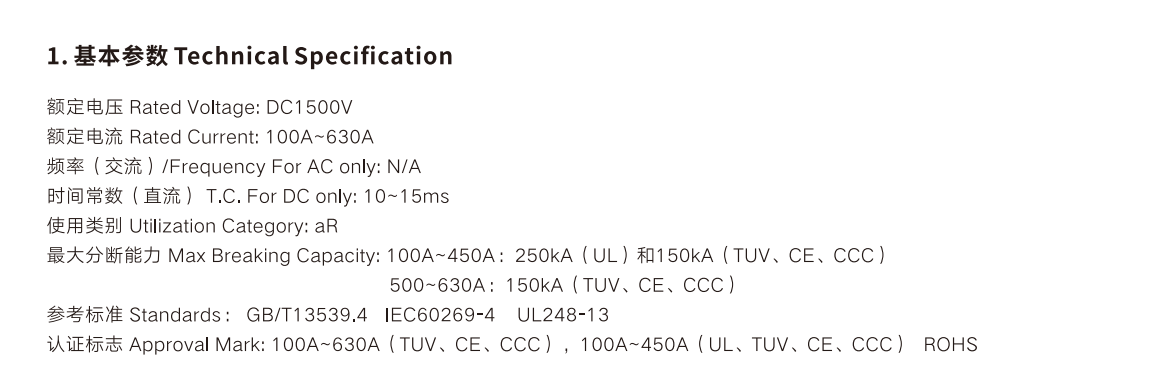Viewport: 1172px width, 377px height.
Task: Click the ROHS approval text
Action: [950, 345]
